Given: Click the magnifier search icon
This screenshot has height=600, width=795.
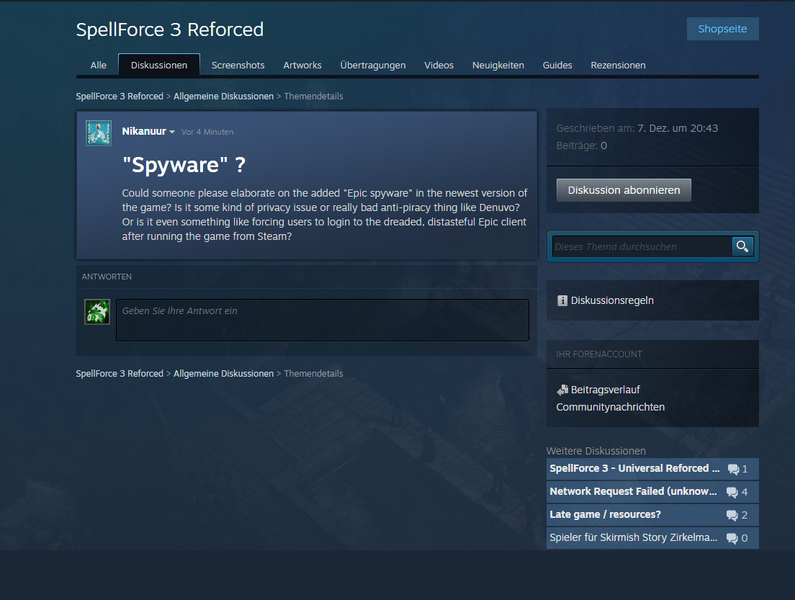Looking at the screenshot, I should coord(742,246).
